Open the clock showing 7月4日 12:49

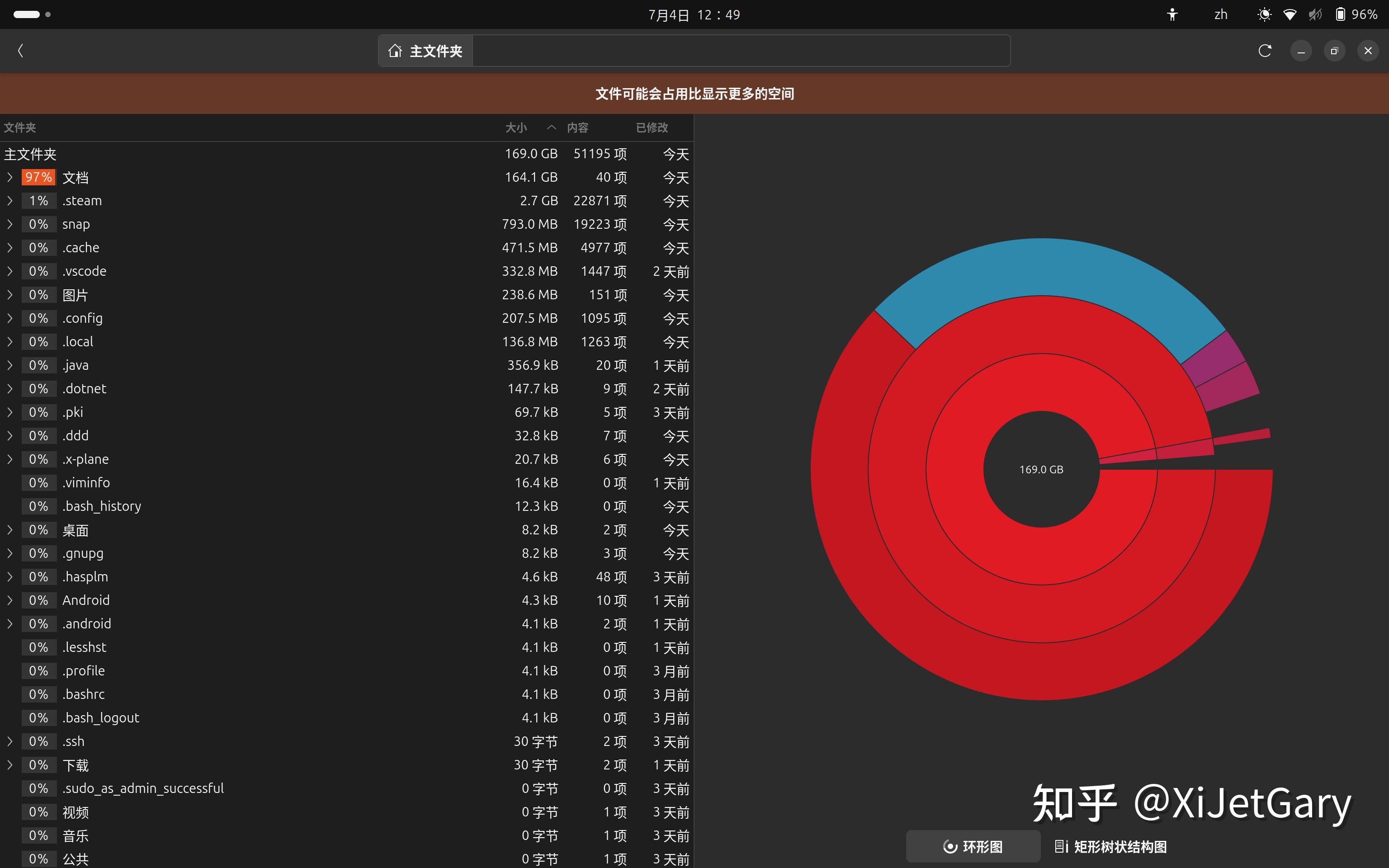[694, 14]
